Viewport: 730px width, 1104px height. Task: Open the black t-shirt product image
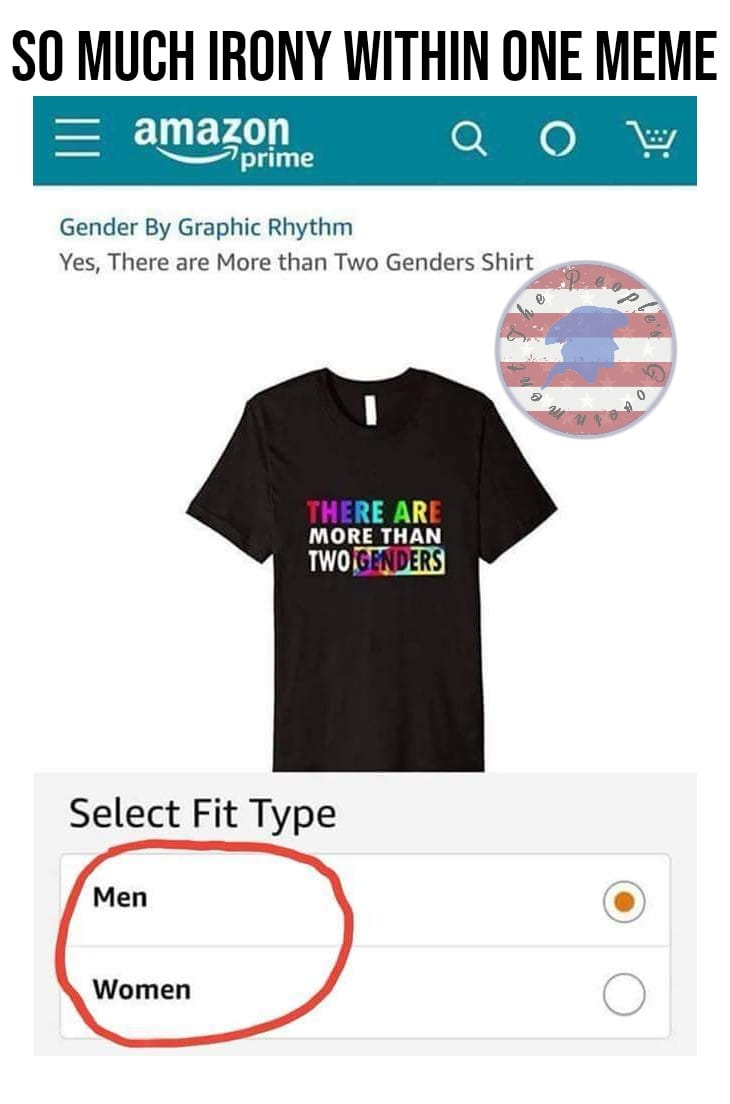[x=372, y=569]
